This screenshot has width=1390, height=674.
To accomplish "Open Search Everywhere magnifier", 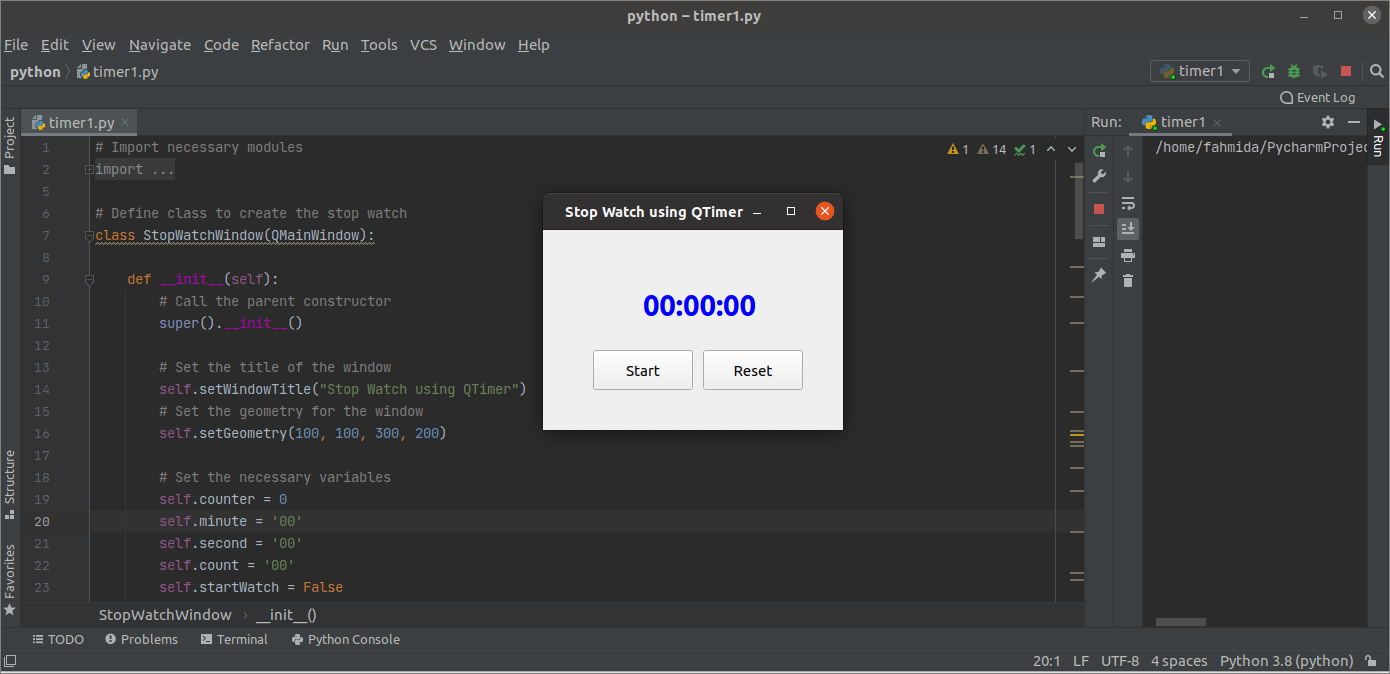I will (x=1377, y=71).
